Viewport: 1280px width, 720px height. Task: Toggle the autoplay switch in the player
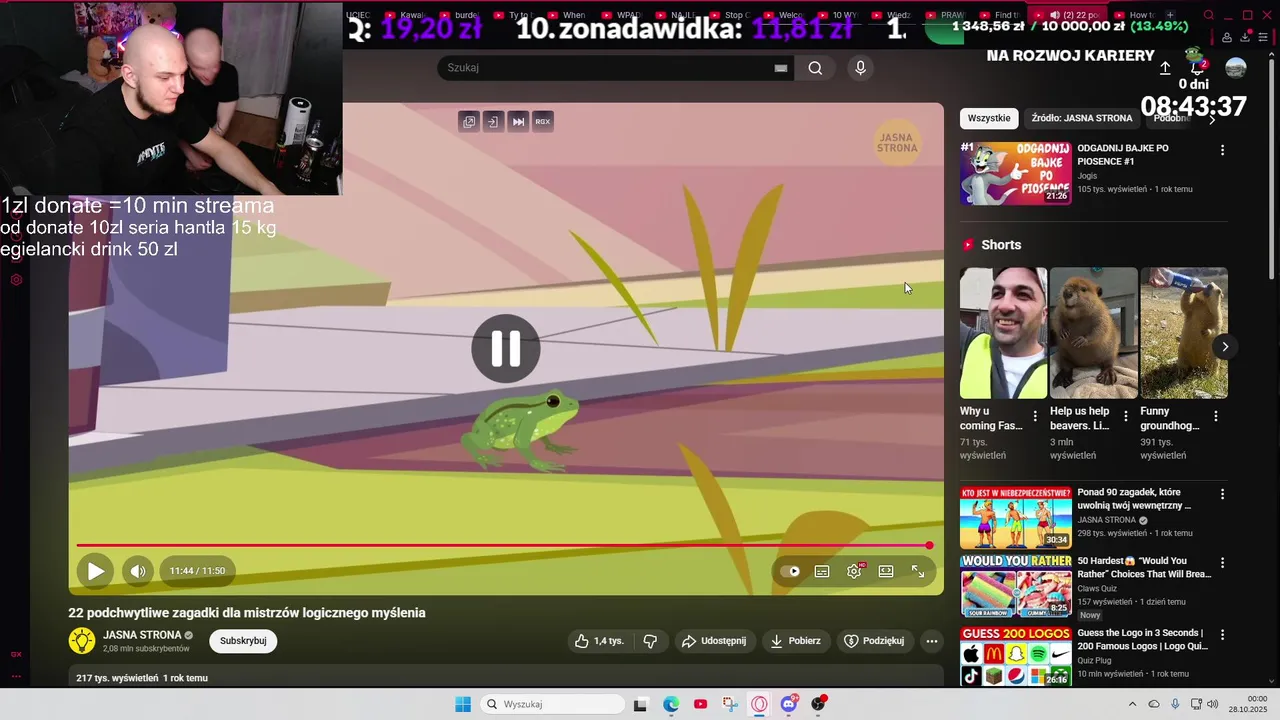pyautogui.click(x=790, y=571)
